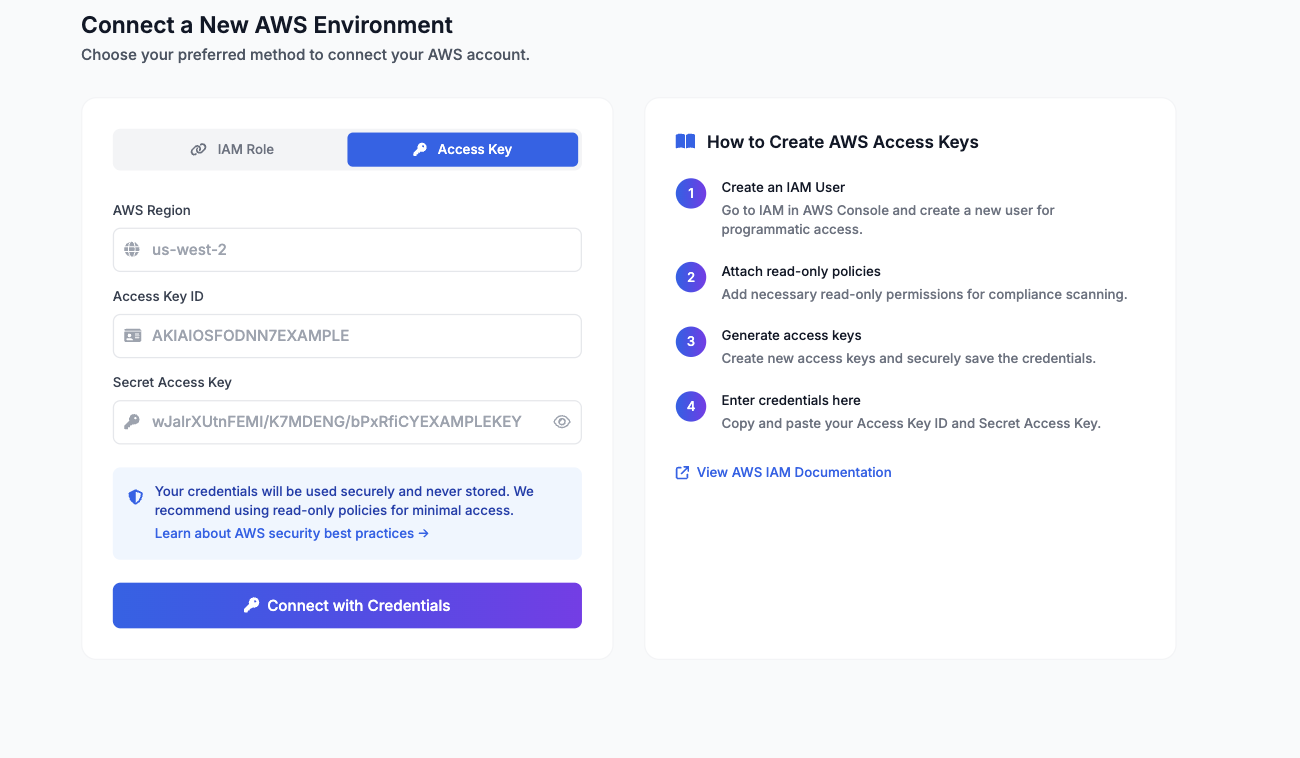
Task: Click the 'How to Create AWS Access Keys' heading
Action: pyautogui.click(x=843, y=142)
